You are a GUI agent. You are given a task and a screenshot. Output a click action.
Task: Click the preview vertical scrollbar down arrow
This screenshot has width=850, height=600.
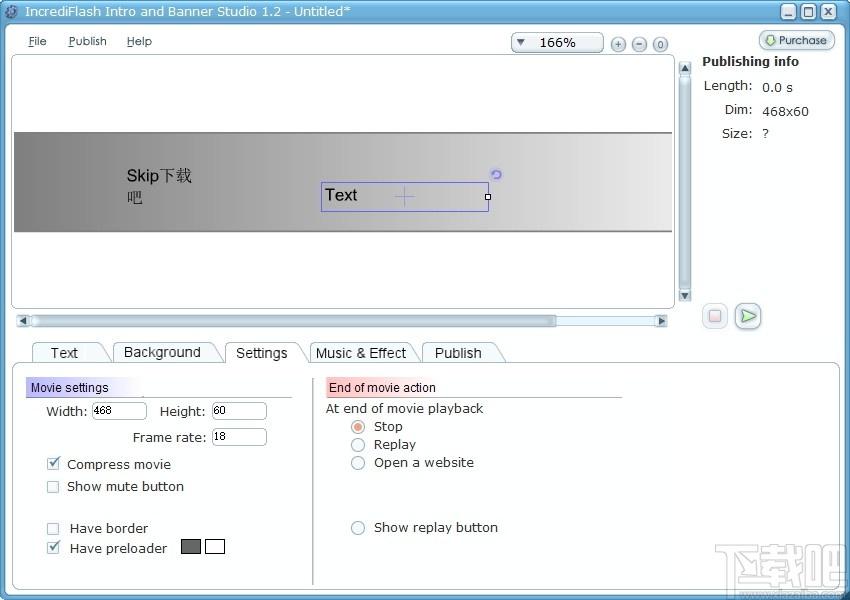685,295
